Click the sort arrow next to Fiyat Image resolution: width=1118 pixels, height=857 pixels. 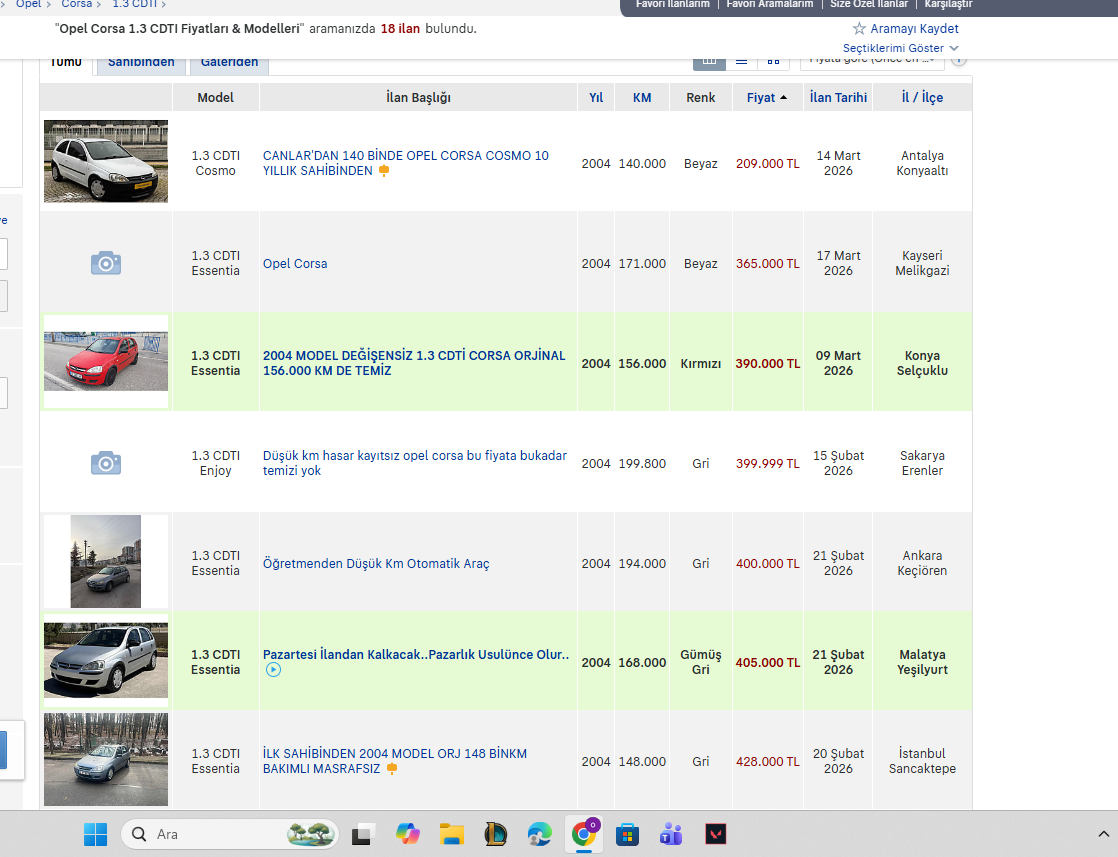pyautogui.click(x=784, y=98)
